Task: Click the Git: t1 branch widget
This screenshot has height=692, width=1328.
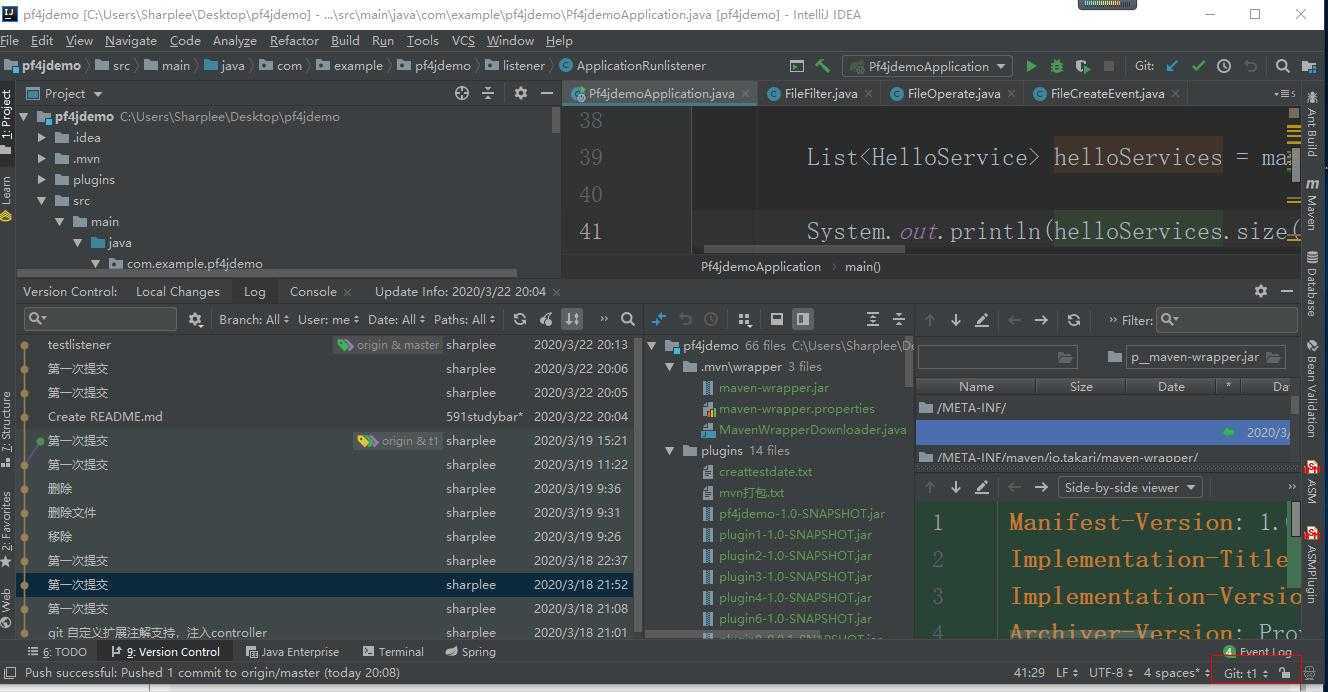Action: point(1245,673)
